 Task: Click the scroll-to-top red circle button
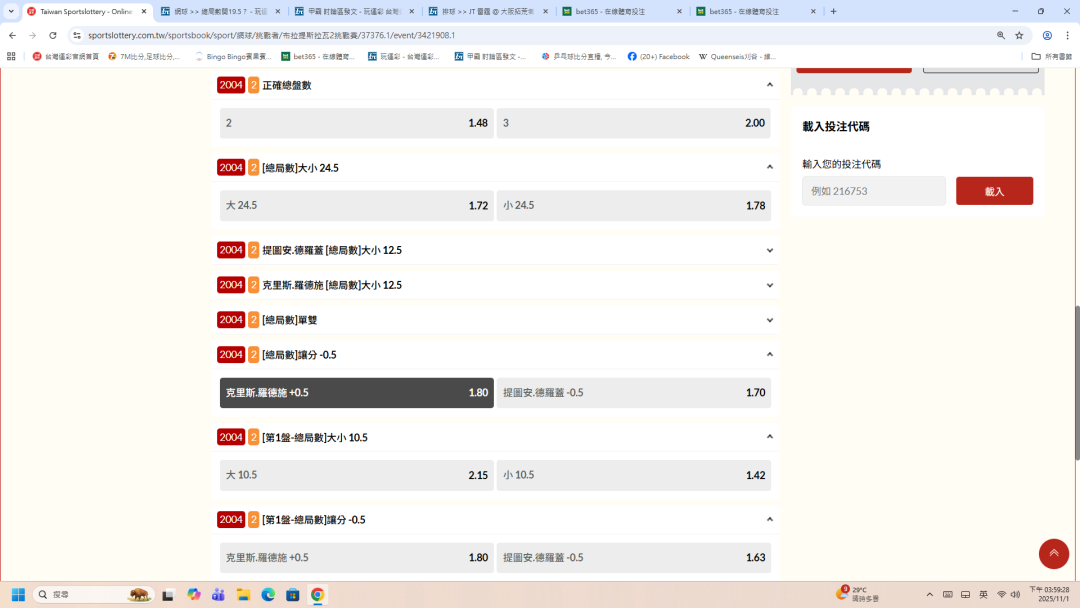[x=1054, y=553]
